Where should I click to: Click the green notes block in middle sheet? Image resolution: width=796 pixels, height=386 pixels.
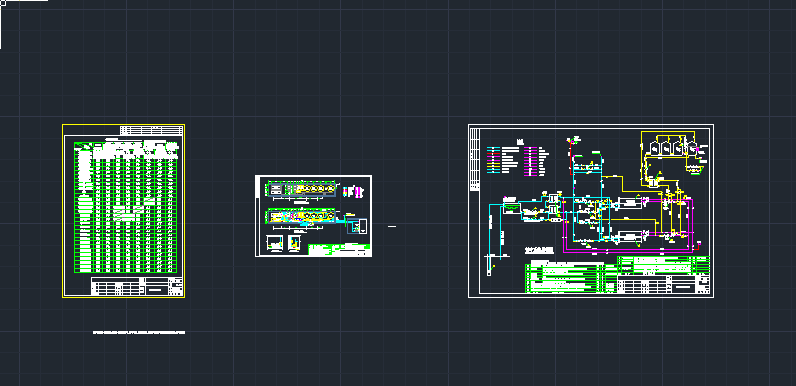339,250
